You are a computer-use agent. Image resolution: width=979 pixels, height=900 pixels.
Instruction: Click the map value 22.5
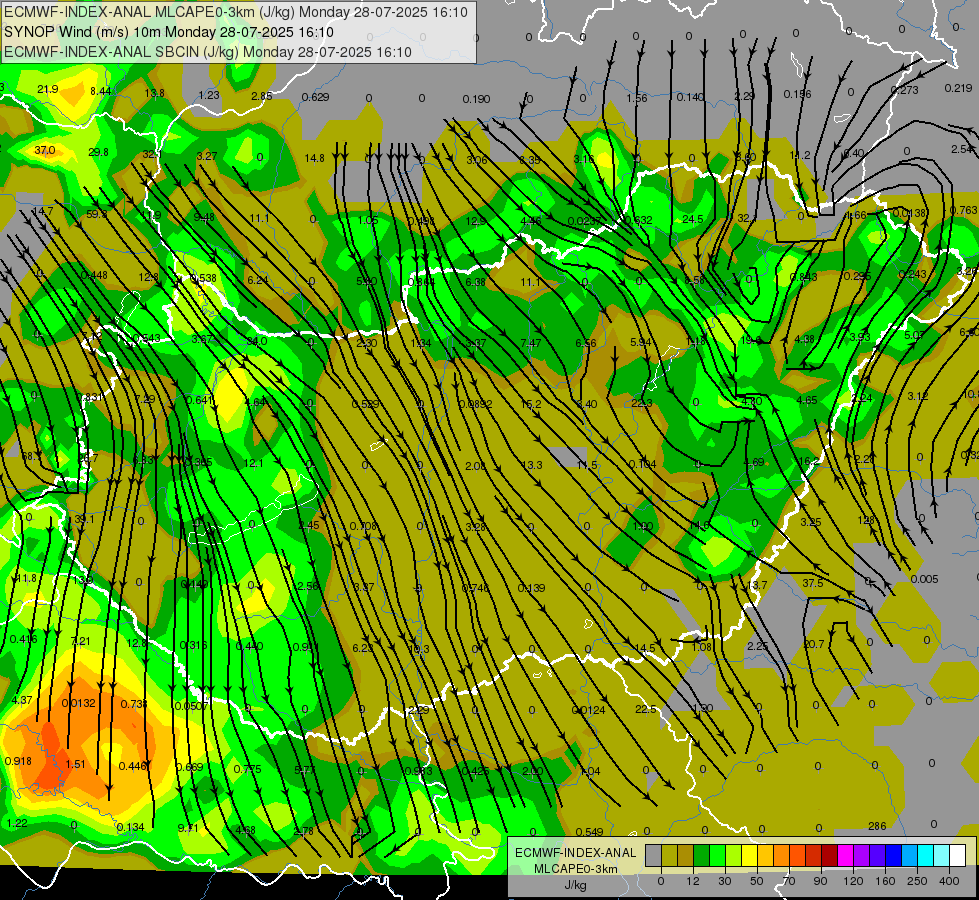click(x=646, y=709)
